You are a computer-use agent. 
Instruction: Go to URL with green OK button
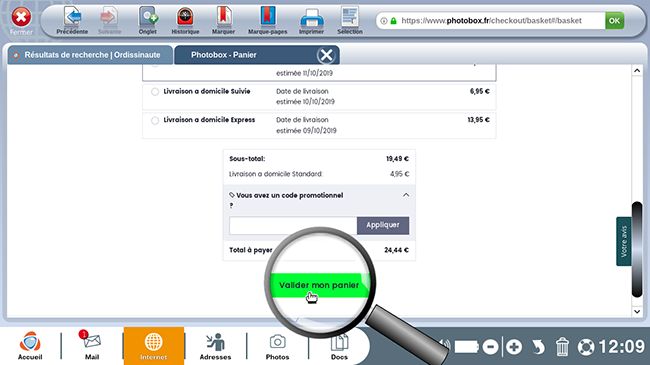[614, 21]
